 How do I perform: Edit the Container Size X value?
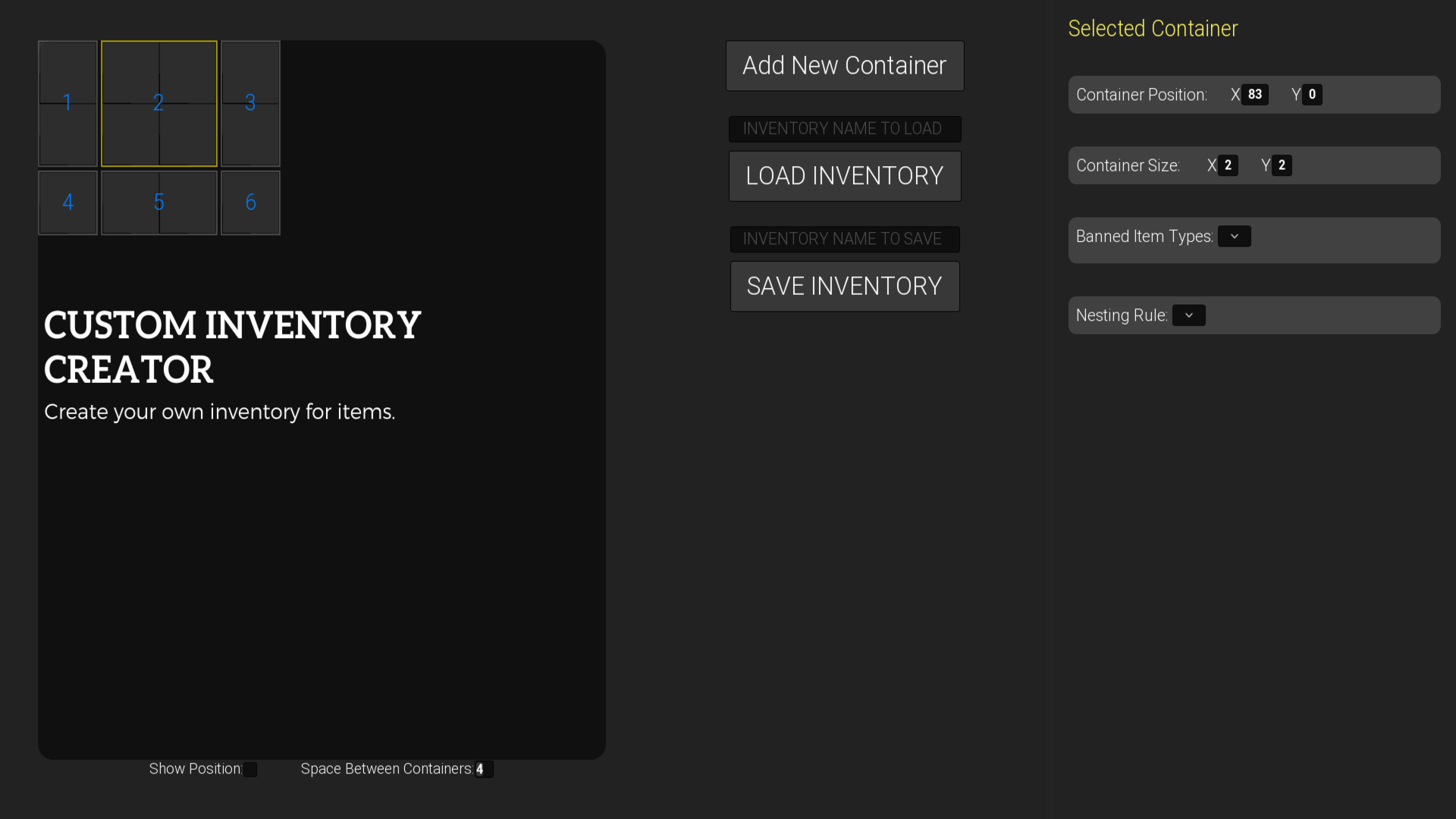1228,165
